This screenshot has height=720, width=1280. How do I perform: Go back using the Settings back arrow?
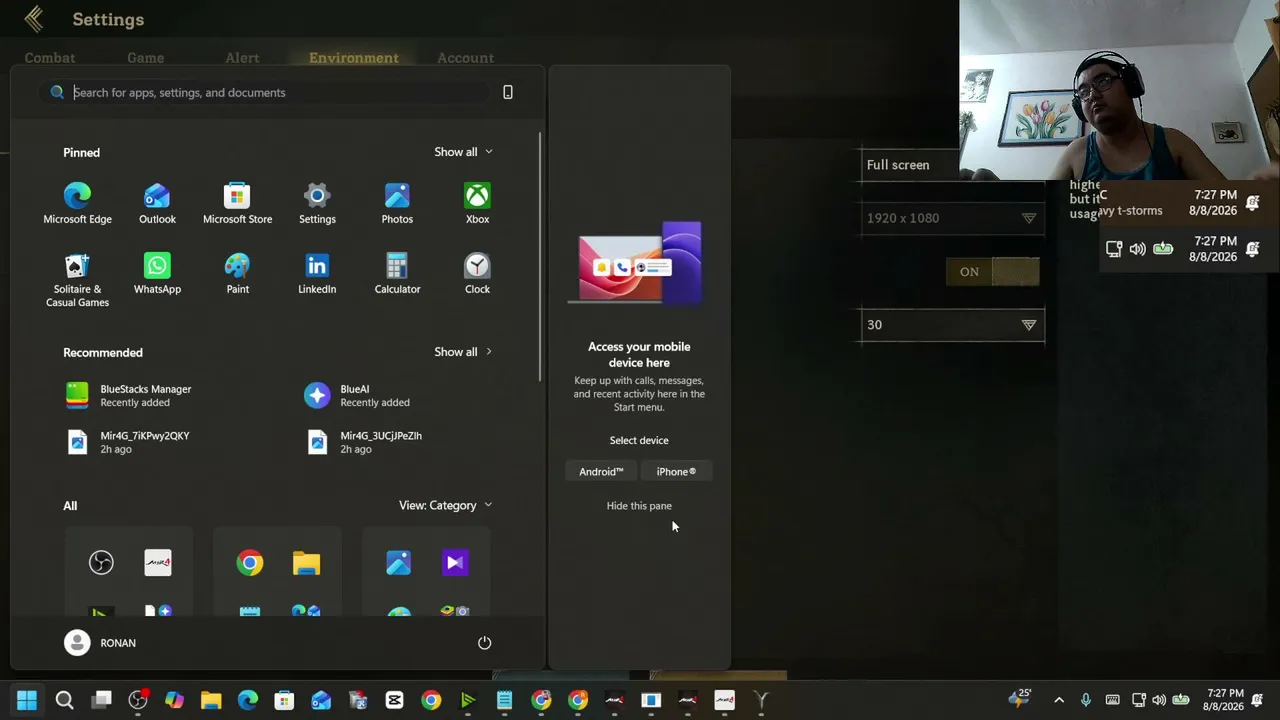pyautogui.click(x=34, y=19)
